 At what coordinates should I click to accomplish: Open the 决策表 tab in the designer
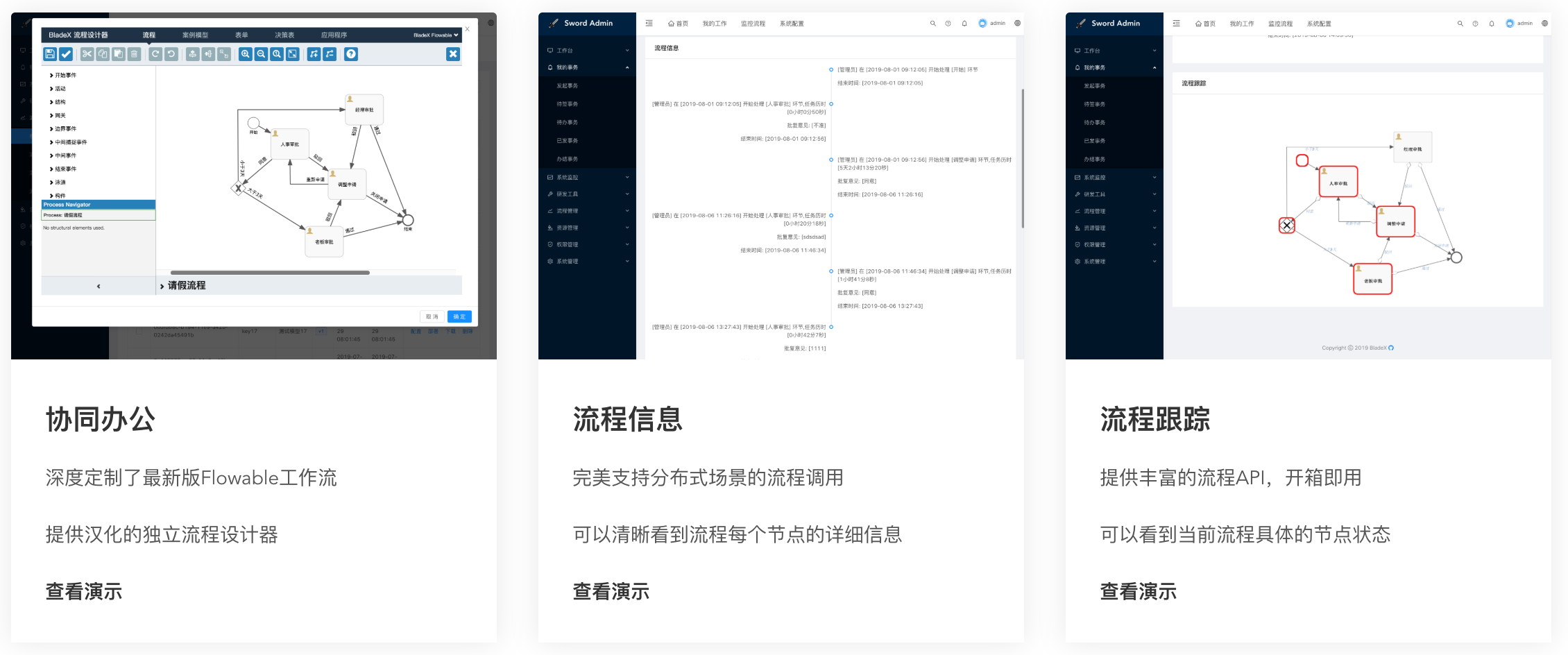(x=284, y=35)
